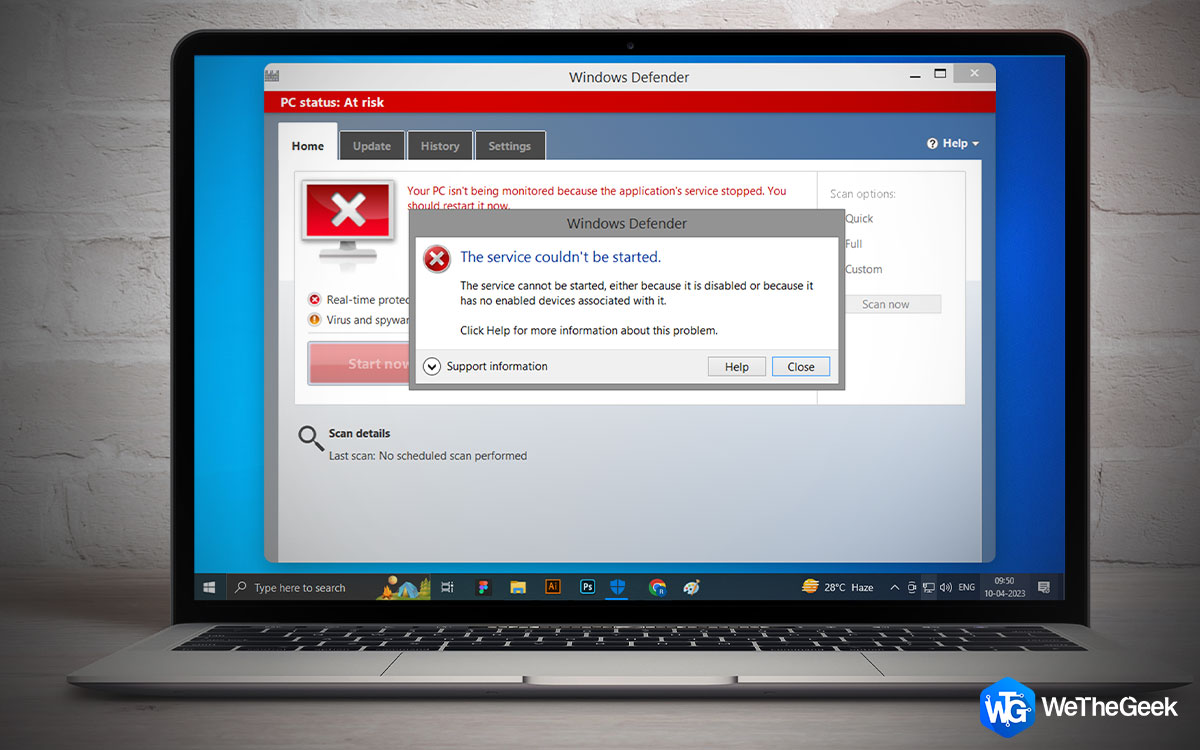Click the Help button in error dialog

click(x=737, y=367)
